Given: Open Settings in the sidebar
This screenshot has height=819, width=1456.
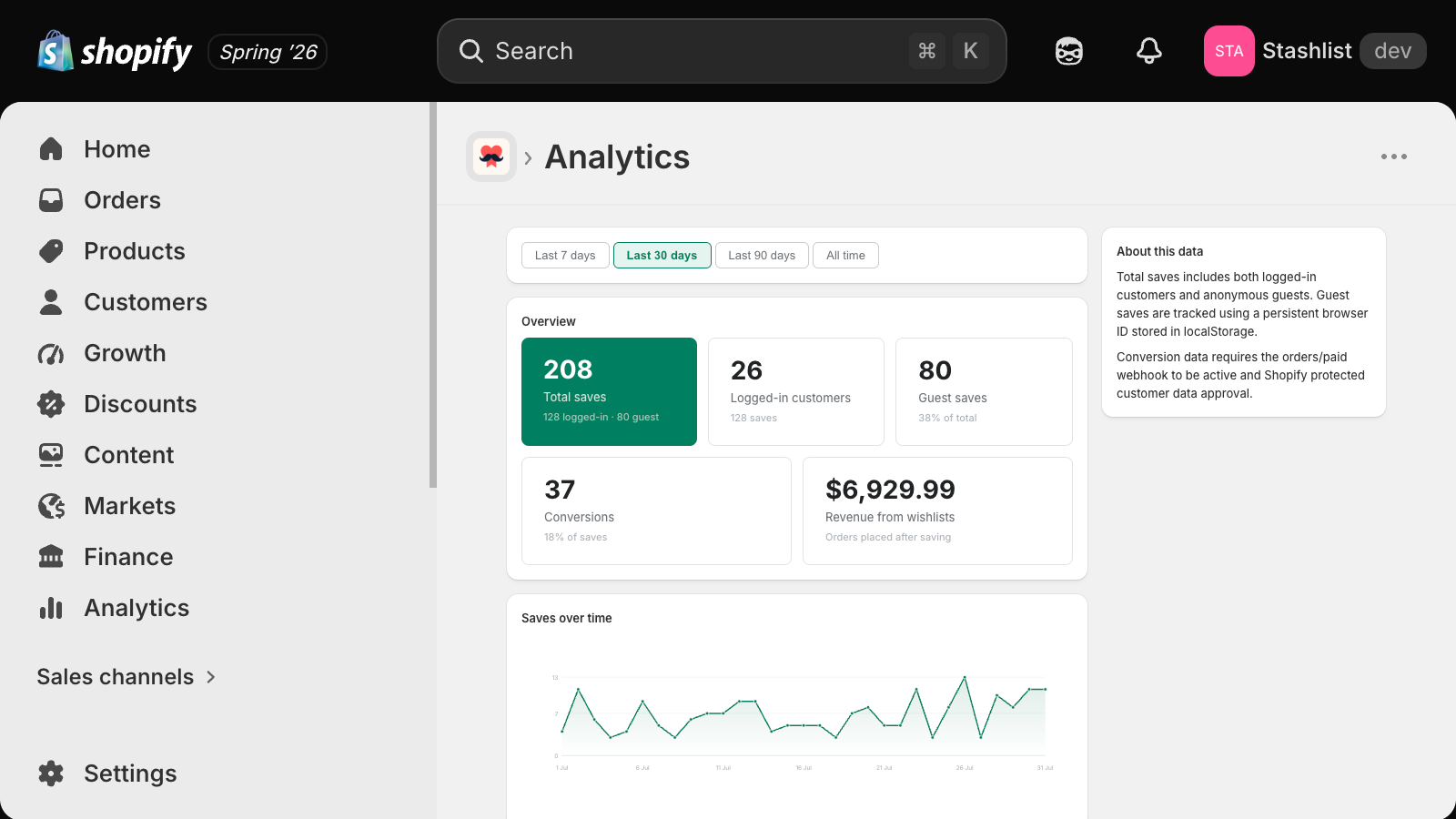Looking at the screenshot, I should (x=130, y=773).
